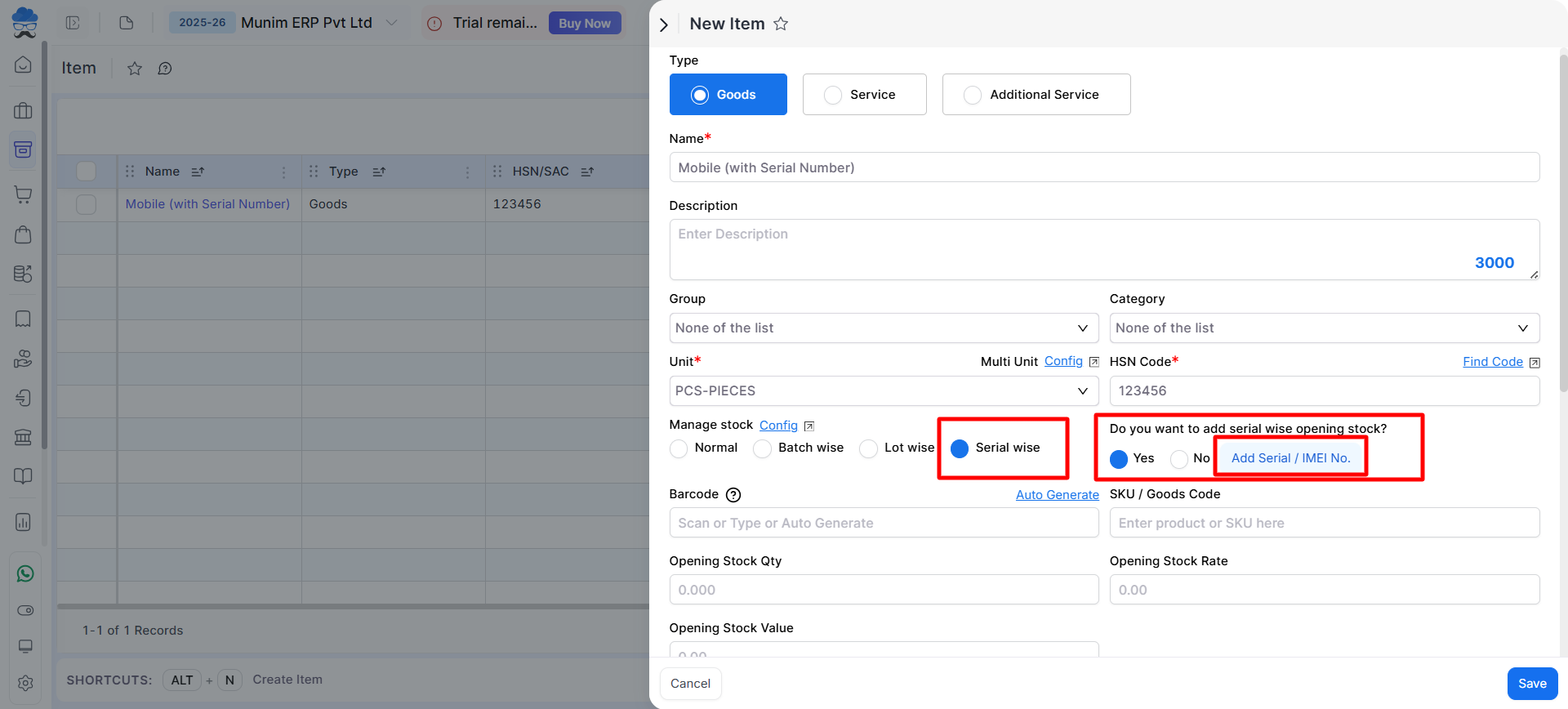
Task: Click the WhatsApp icon in sidebar
Action: (25, 574)
